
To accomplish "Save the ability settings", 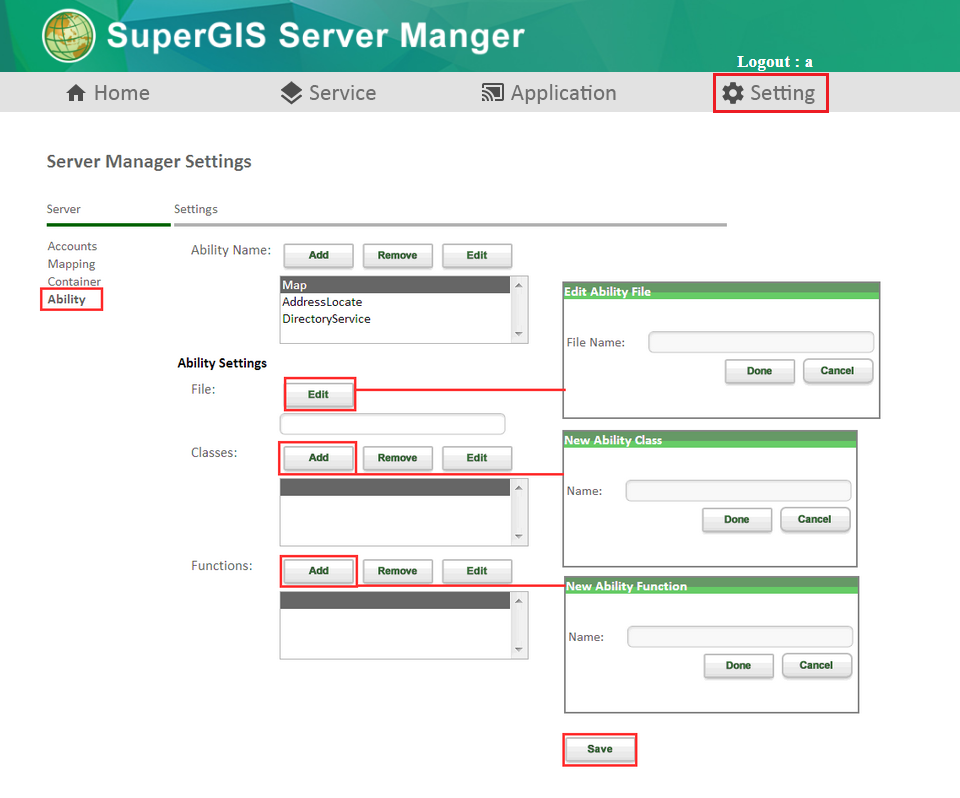I will click(600, 749).
